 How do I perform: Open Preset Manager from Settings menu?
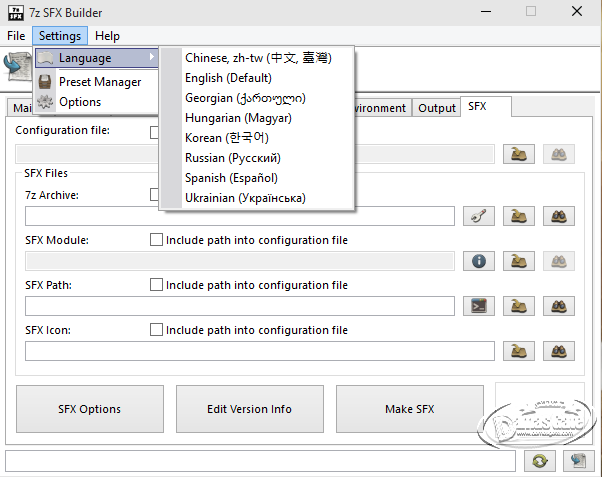click(x=100, y=82)
